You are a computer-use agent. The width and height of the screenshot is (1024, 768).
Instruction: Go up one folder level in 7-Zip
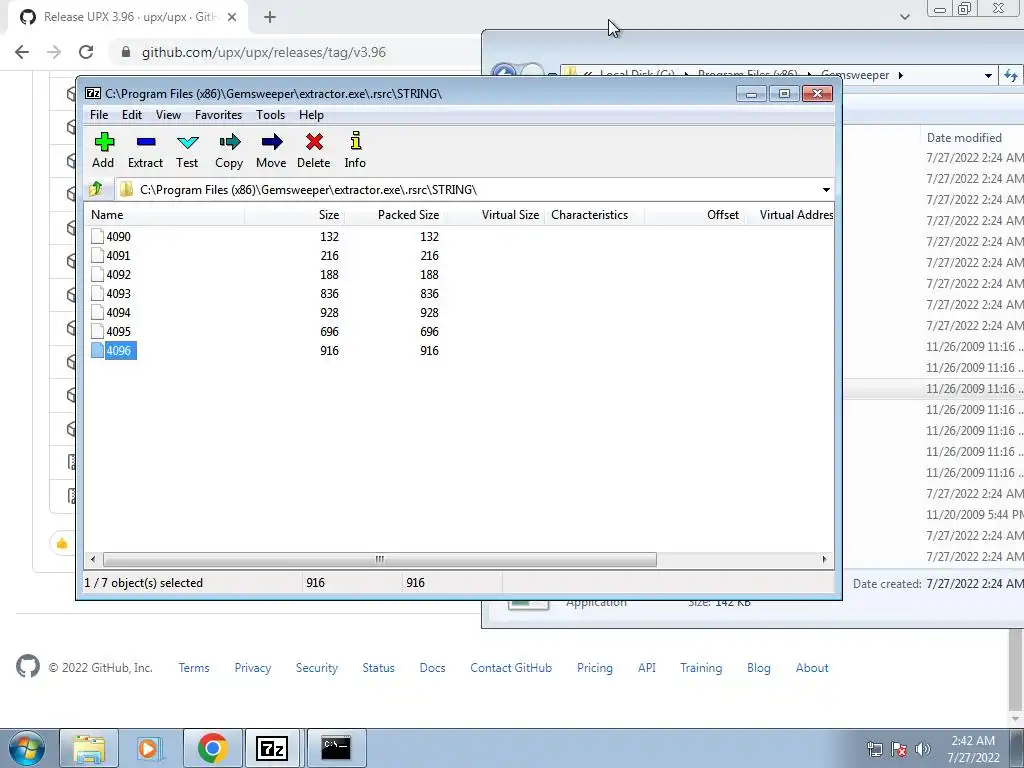pos(96,189)
